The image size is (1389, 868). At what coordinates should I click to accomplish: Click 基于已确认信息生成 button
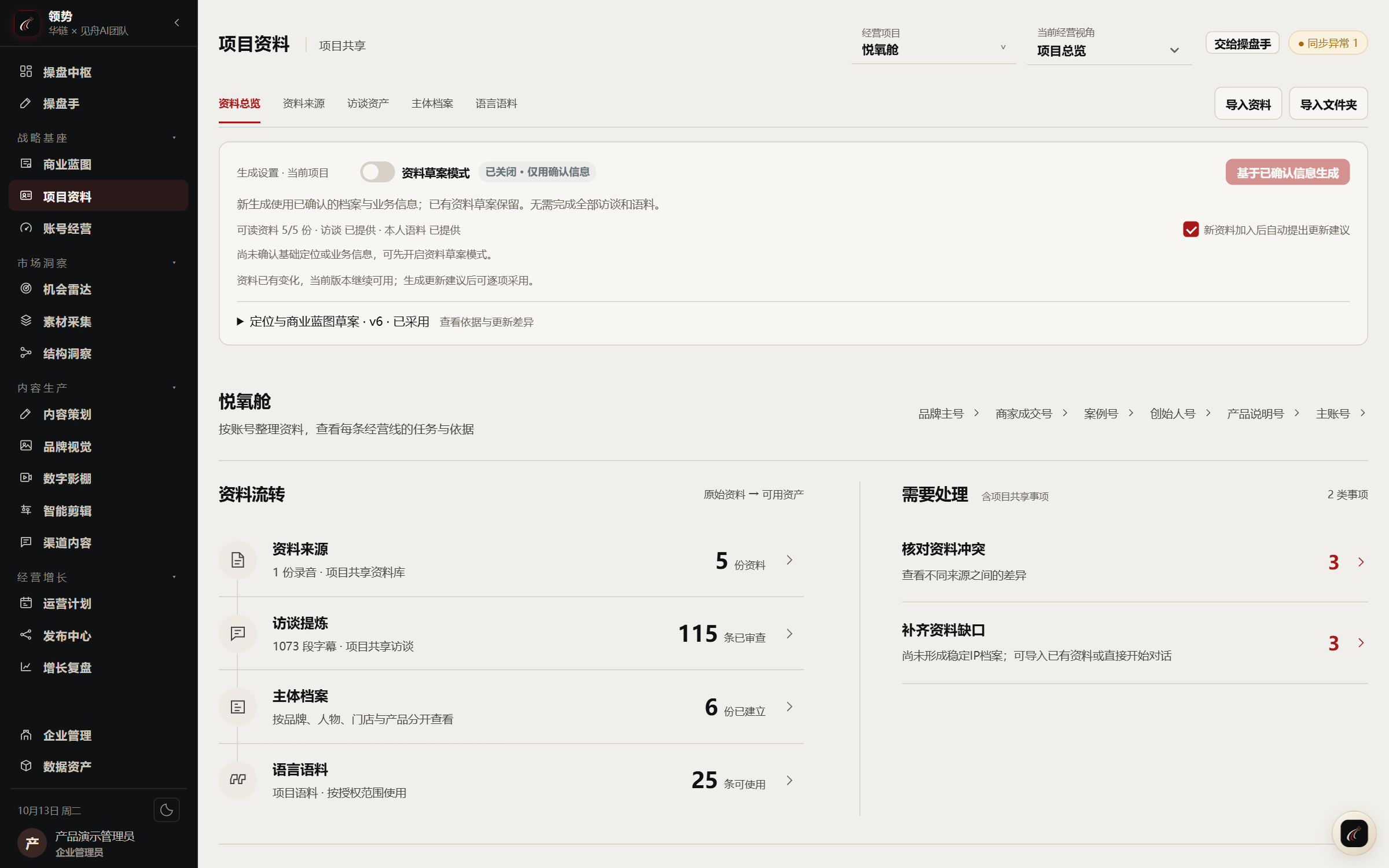coord(1287,172)
